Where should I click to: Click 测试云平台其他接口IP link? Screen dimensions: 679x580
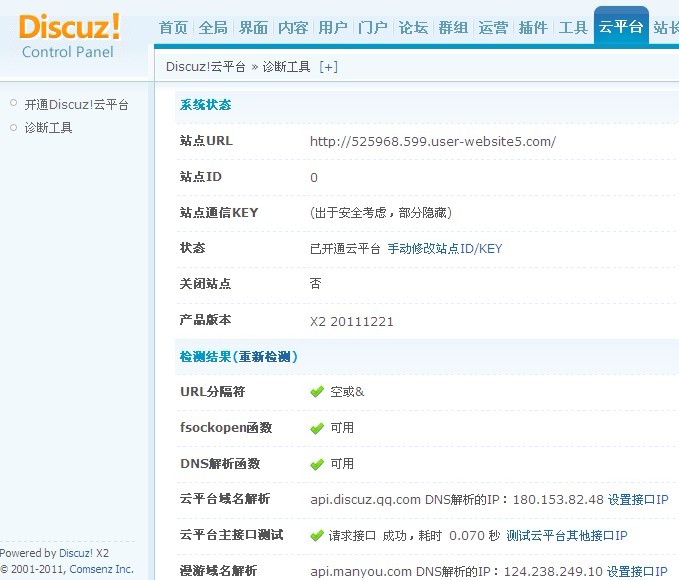click(567, 535)
